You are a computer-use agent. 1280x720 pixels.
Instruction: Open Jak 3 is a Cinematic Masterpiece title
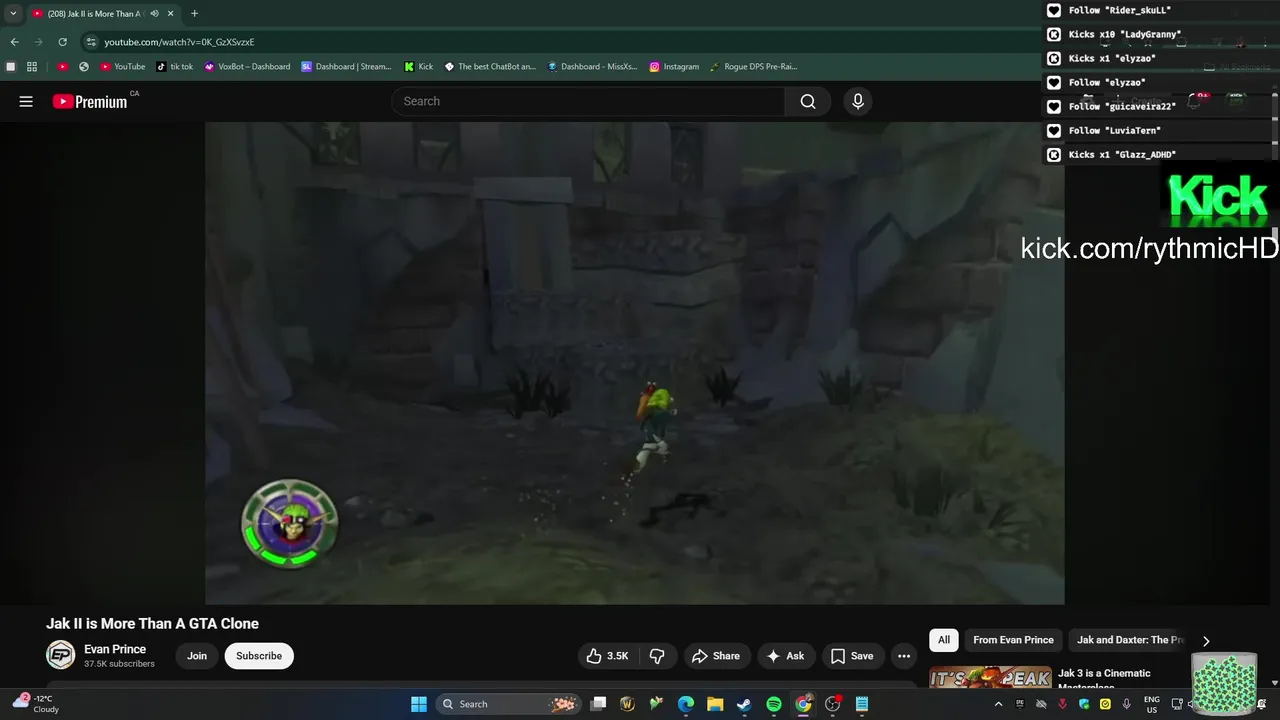tap(1104, 678)
